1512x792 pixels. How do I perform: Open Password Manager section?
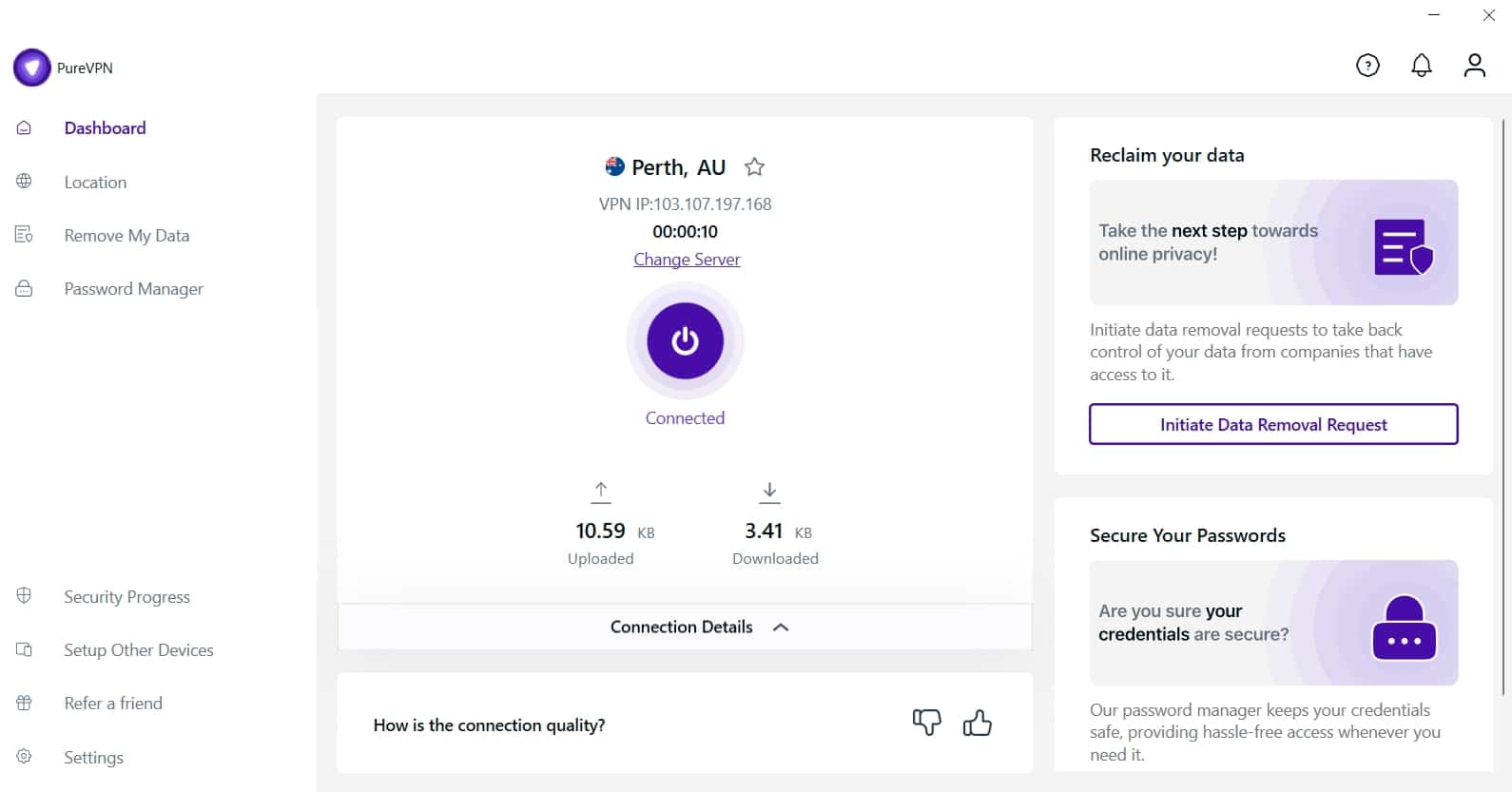click(133, 289)
